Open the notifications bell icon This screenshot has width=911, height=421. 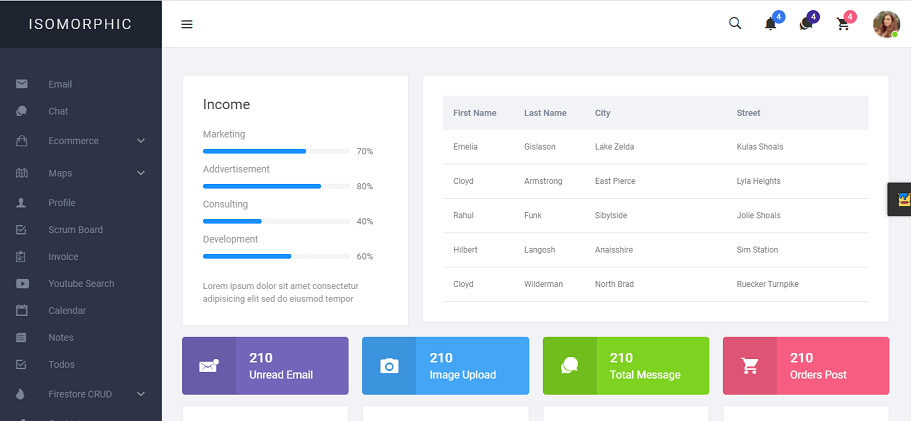pos(770,24)
